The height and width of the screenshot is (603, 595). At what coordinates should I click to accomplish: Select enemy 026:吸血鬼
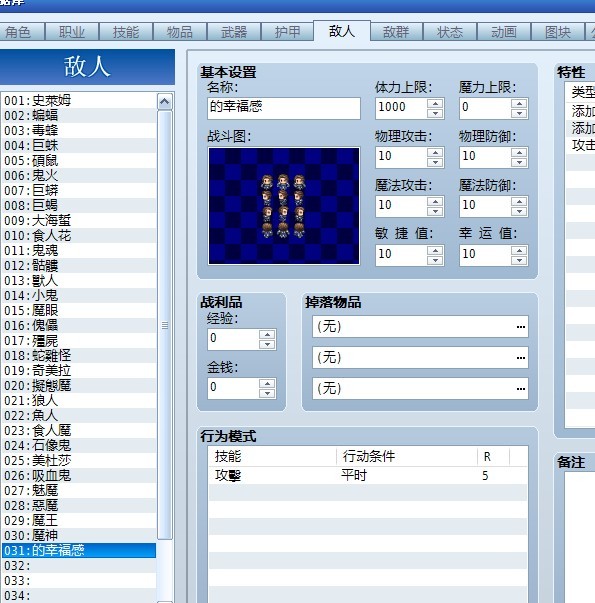[79, 476]
